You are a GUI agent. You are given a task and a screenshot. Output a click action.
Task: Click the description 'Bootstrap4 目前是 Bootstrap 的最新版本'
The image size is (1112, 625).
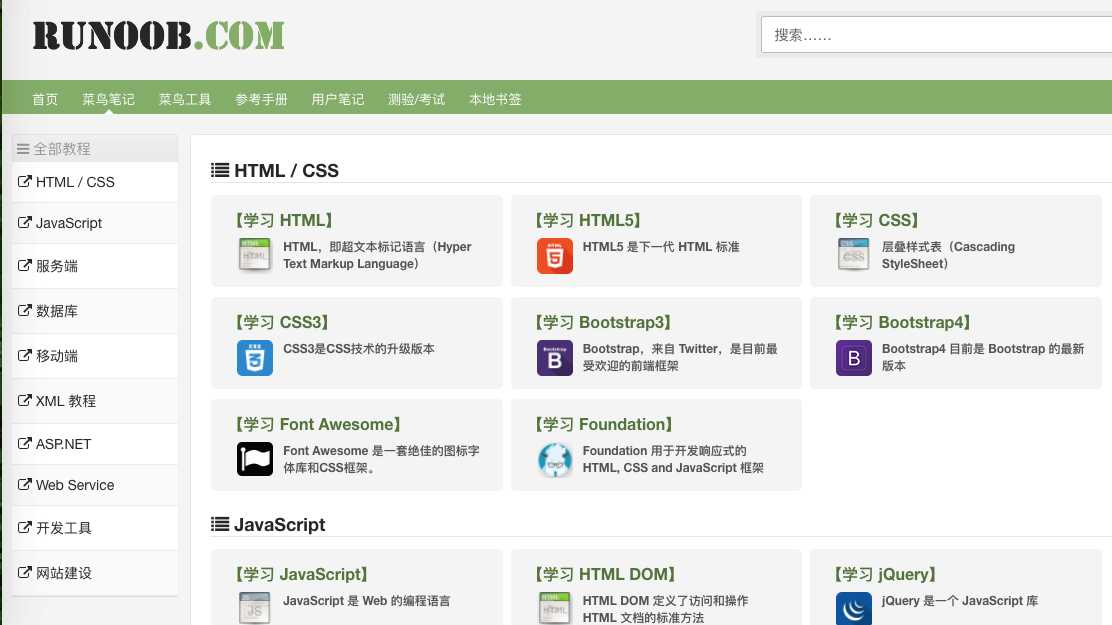(983, 357)
